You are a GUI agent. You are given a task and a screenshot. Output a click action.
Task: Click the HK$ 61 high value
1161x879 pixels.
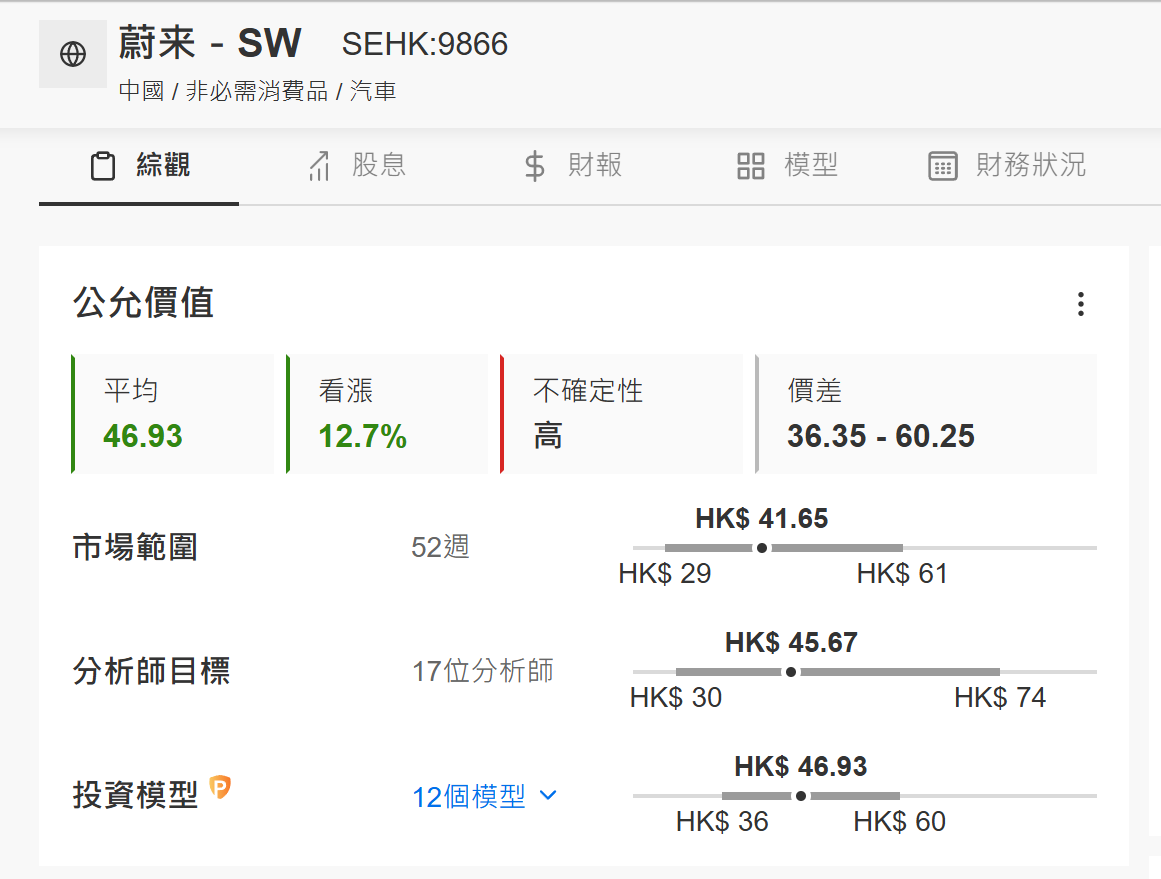[902, 574]
